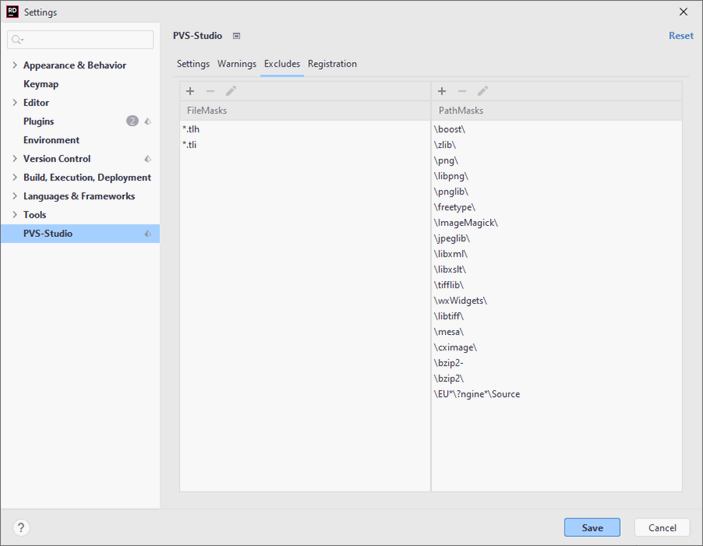
Task: Click the Reset link
Action: [x=680, y=36]
